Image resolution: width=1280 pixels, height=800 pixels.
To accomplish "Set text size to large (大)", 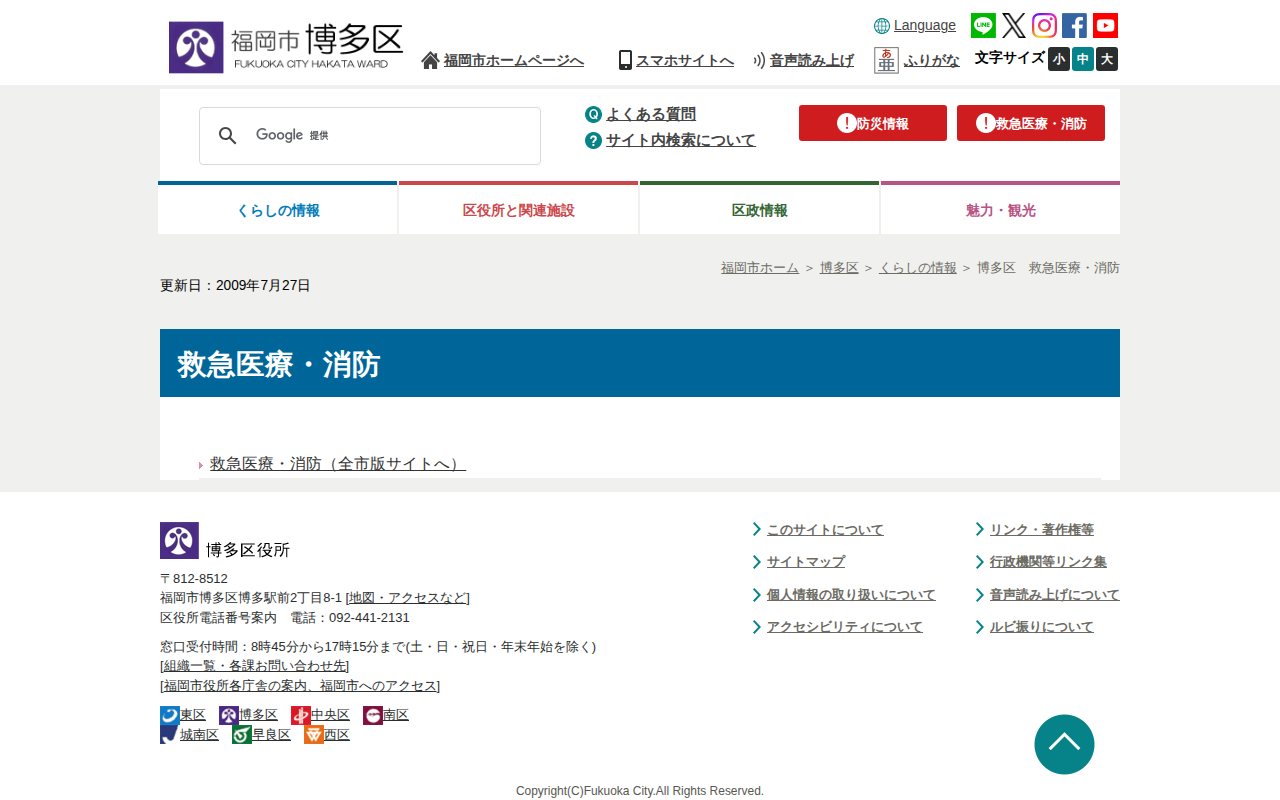I will click(x=1107, y=59).
